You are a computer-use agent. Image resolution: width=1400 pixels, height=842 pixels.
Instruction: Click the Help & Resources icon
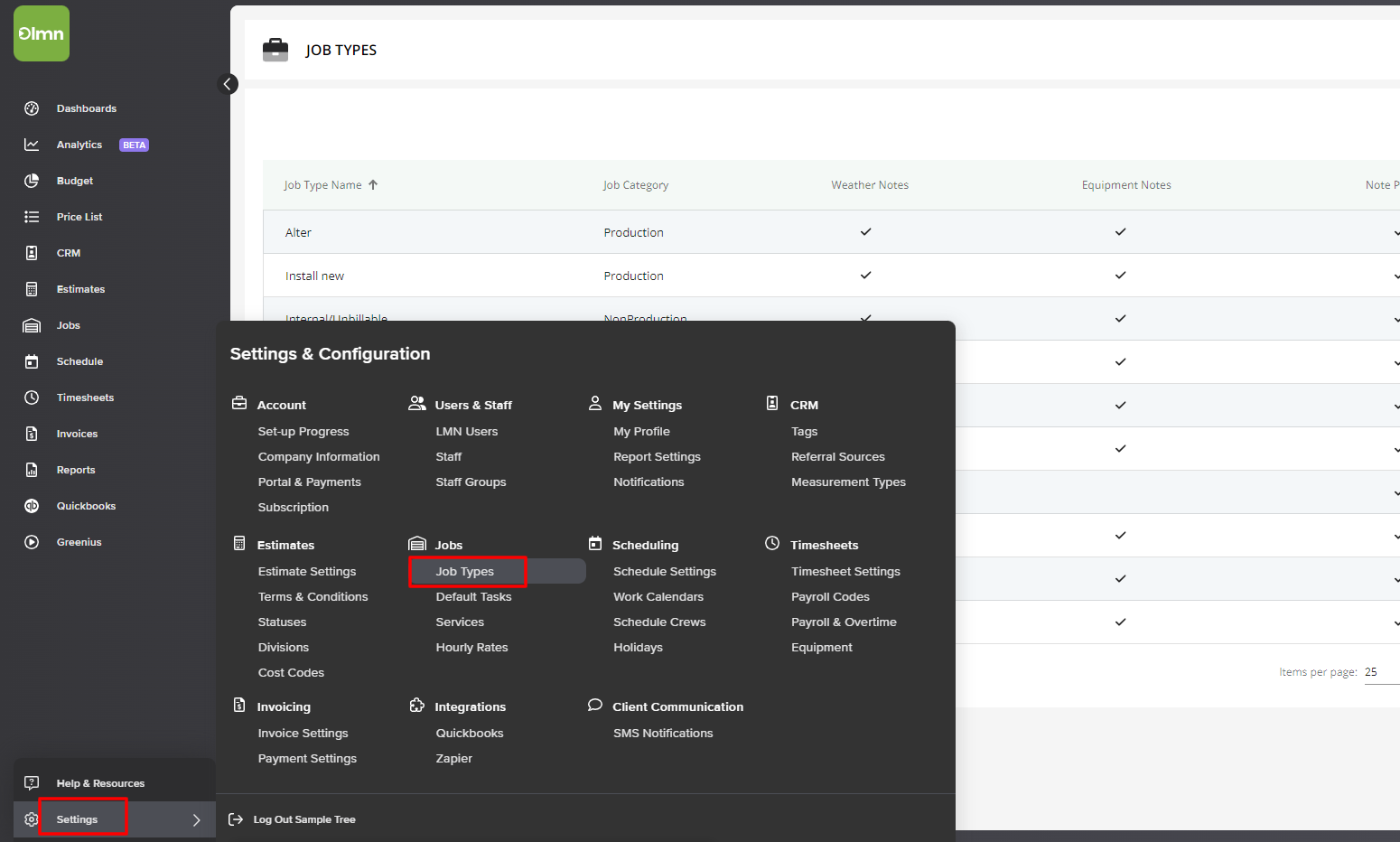[32, 782]
